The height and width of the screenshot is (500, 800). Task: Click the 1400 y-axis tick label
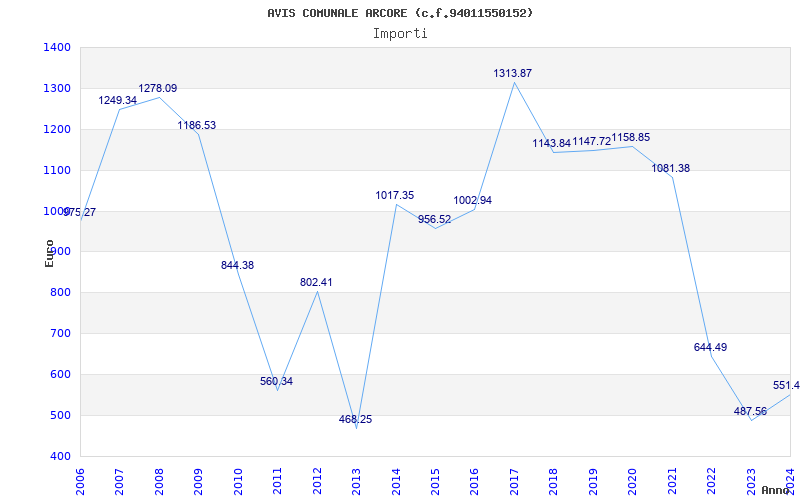click(57, 48)
